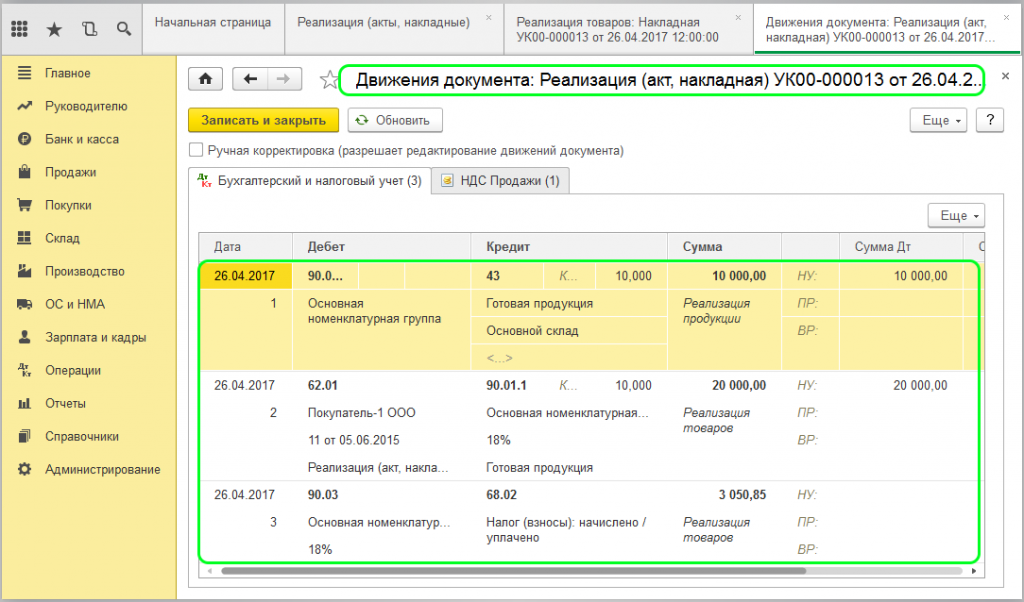The height and width of the screenshot is (602, 1024).
Task: Open the sections grid menu icon
Action: click(19, 29)
